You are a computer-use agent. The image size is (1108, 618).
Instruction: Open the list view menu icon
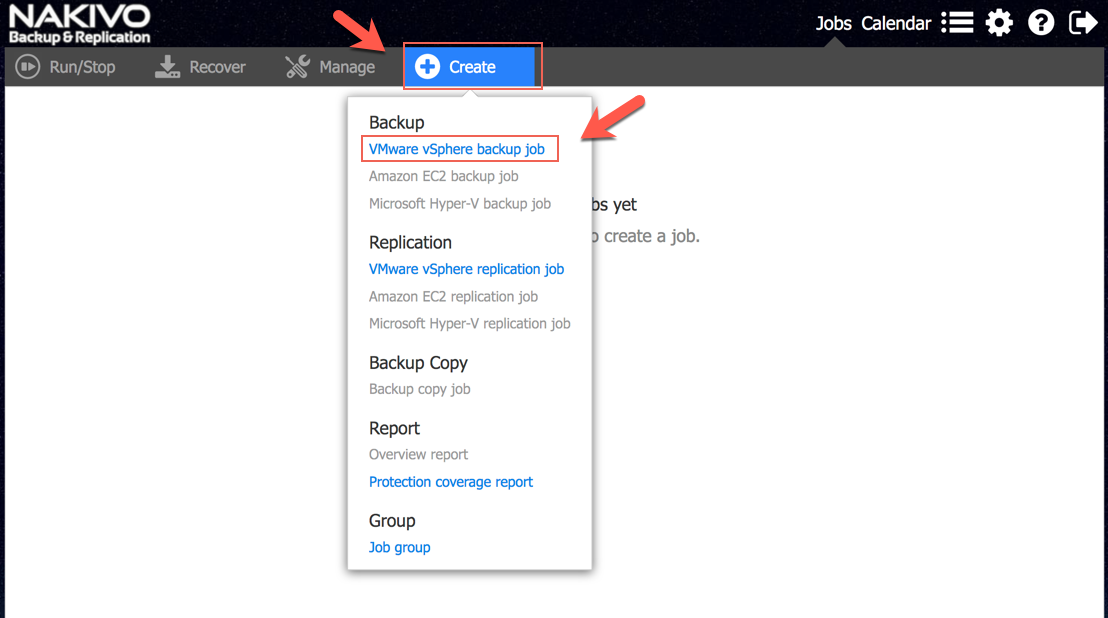point(957,23)
